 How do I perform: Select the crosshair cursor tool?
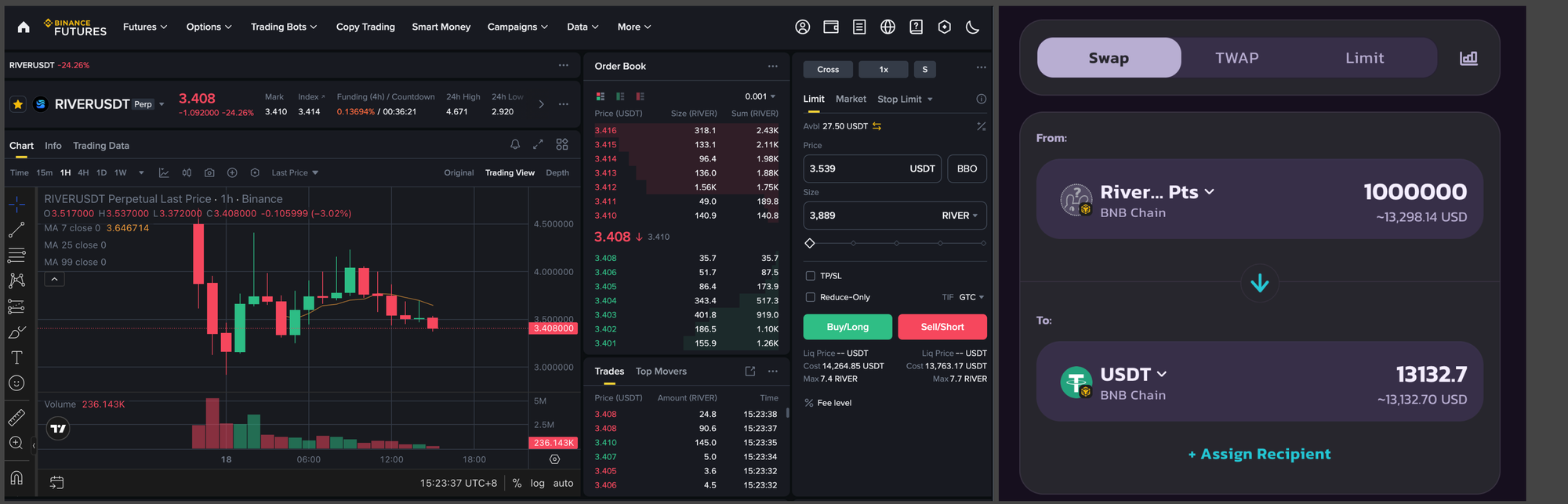point(16,205)
